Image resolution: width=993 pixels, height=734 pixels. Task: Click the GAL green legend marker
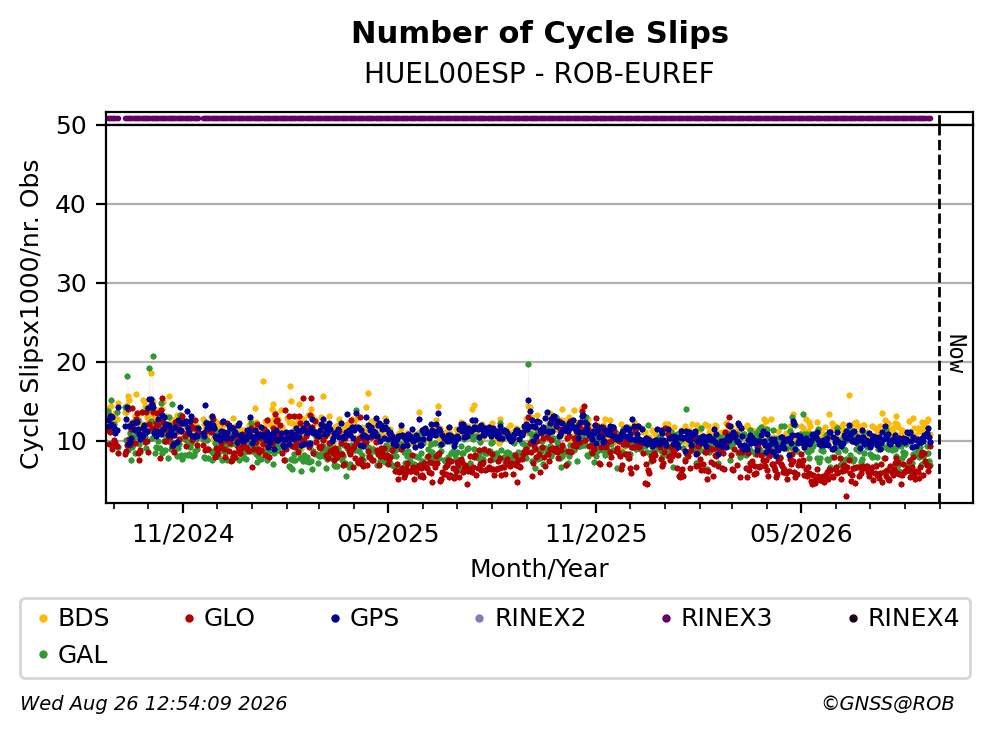tap(43, 655)
